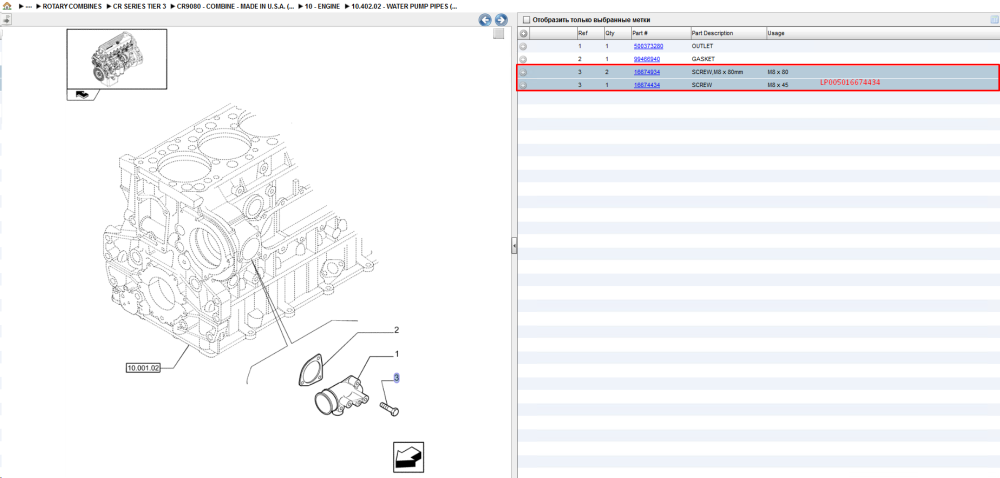Go to previous diagram with back arrow
The width and height of the screenshot is (1000, 478).
point(485,20)
